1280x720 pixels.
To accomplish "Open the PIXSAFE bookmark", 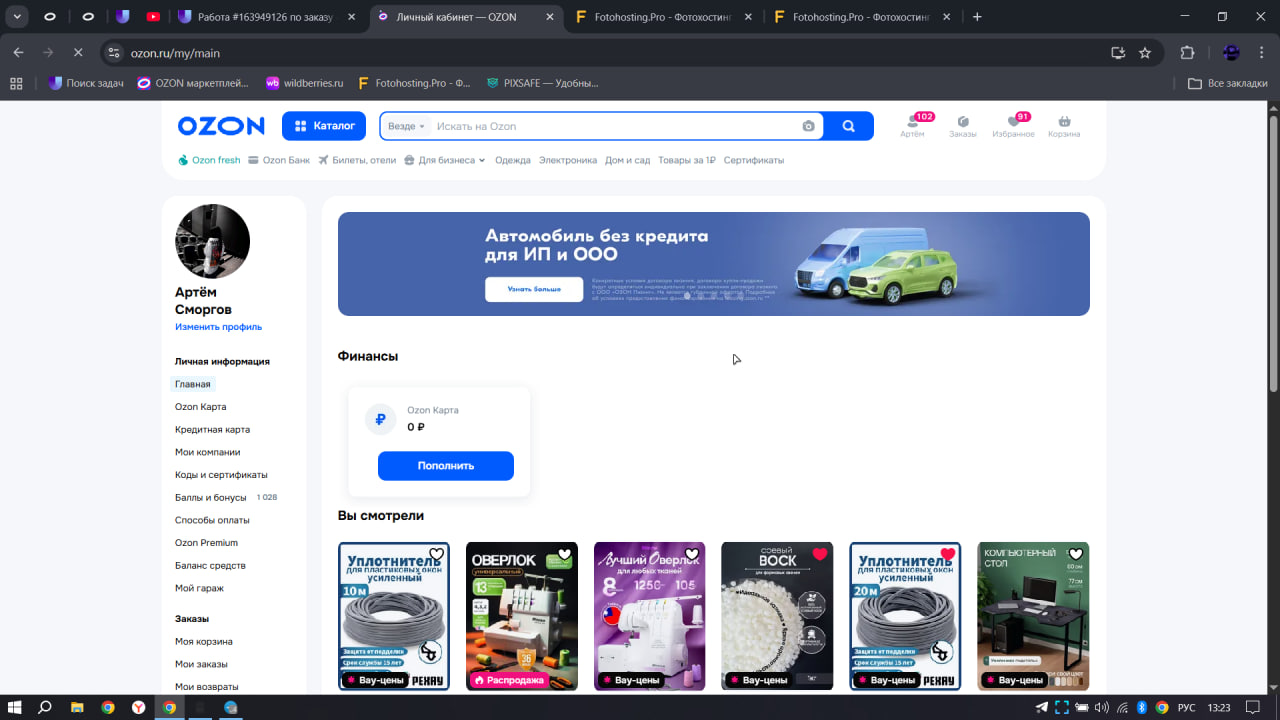I will pyautogui.click(x=542, y=83).
